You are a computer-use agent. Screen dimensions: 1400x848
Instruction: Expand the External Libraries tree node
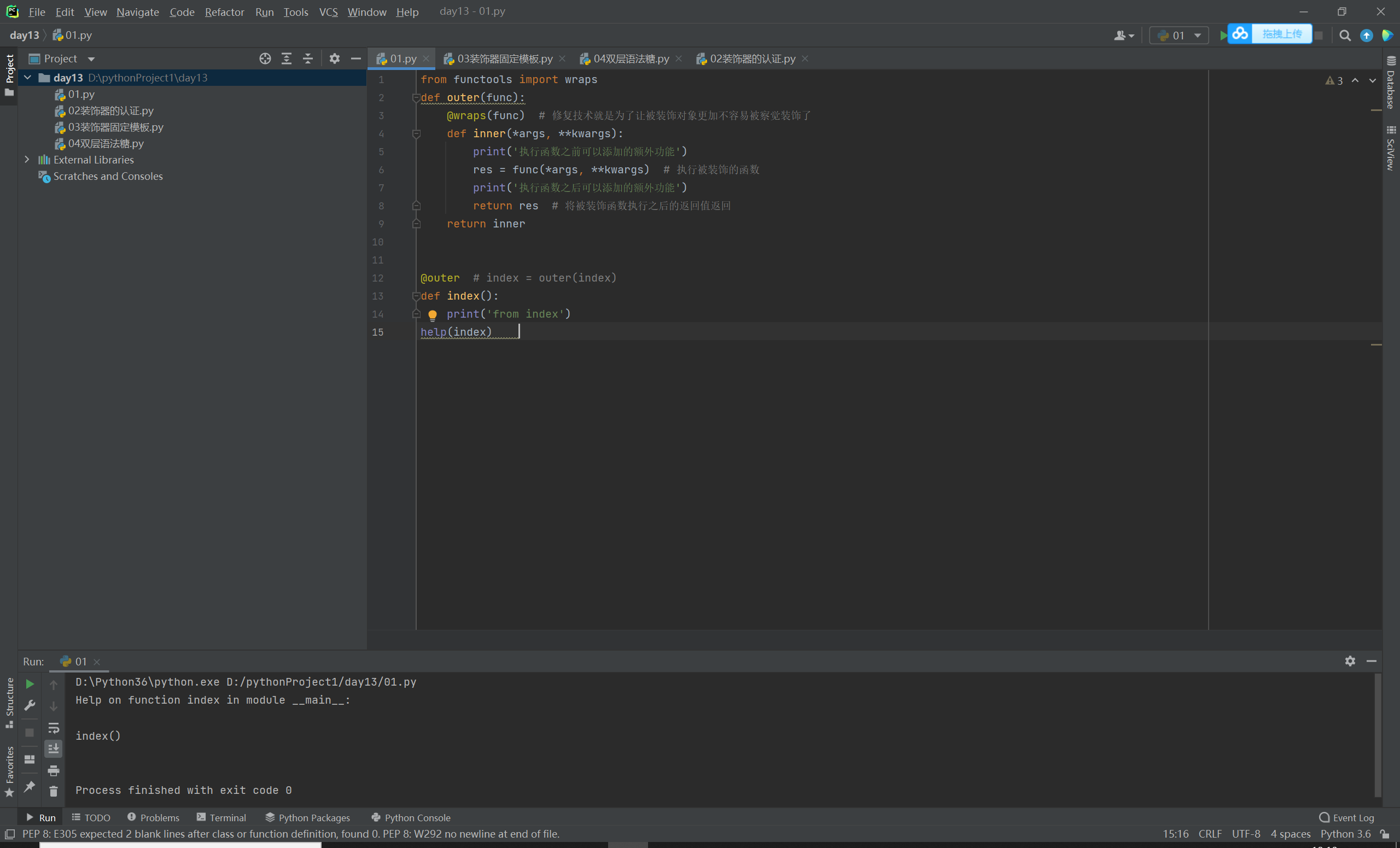[27, 160]
